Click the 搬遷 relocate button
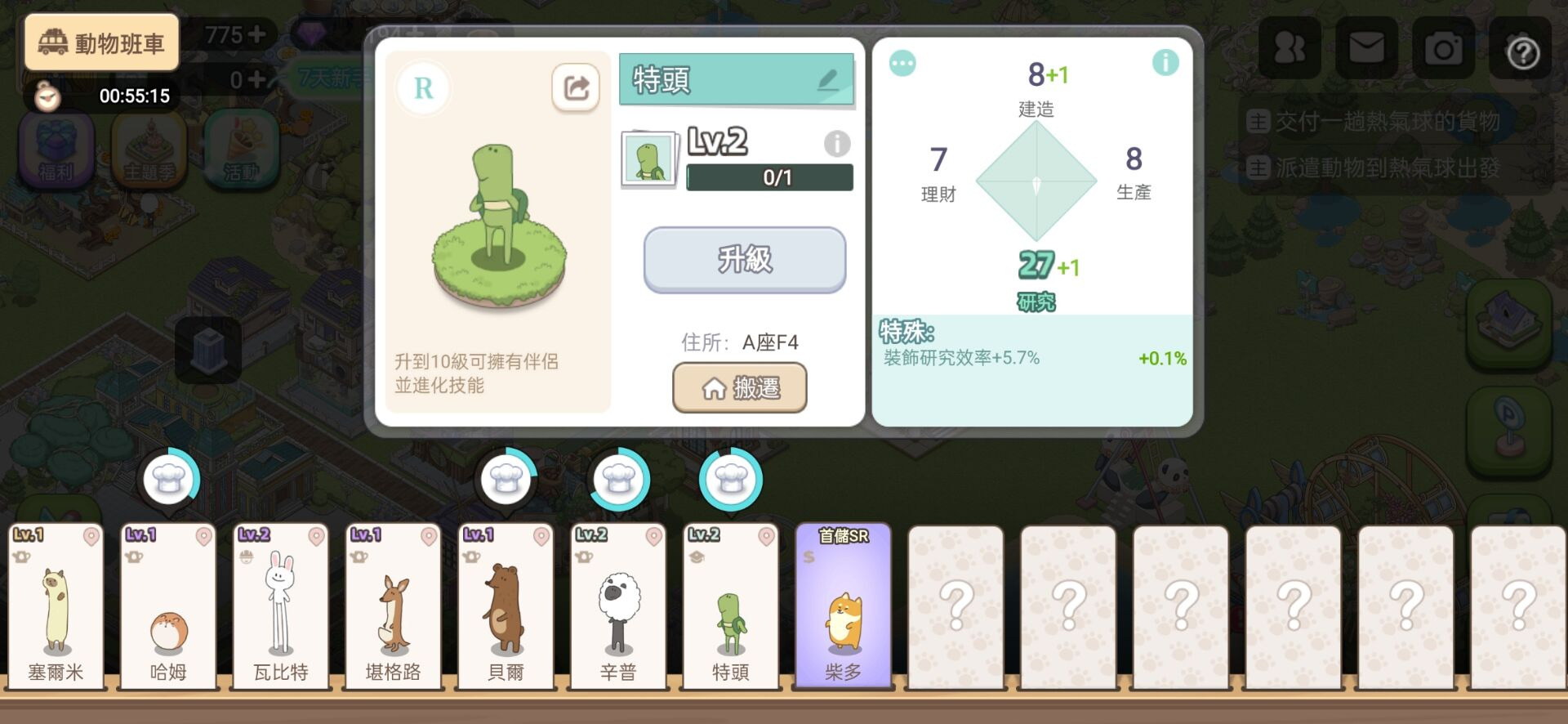Screen dimensions: 1568x724 [740, 388]
